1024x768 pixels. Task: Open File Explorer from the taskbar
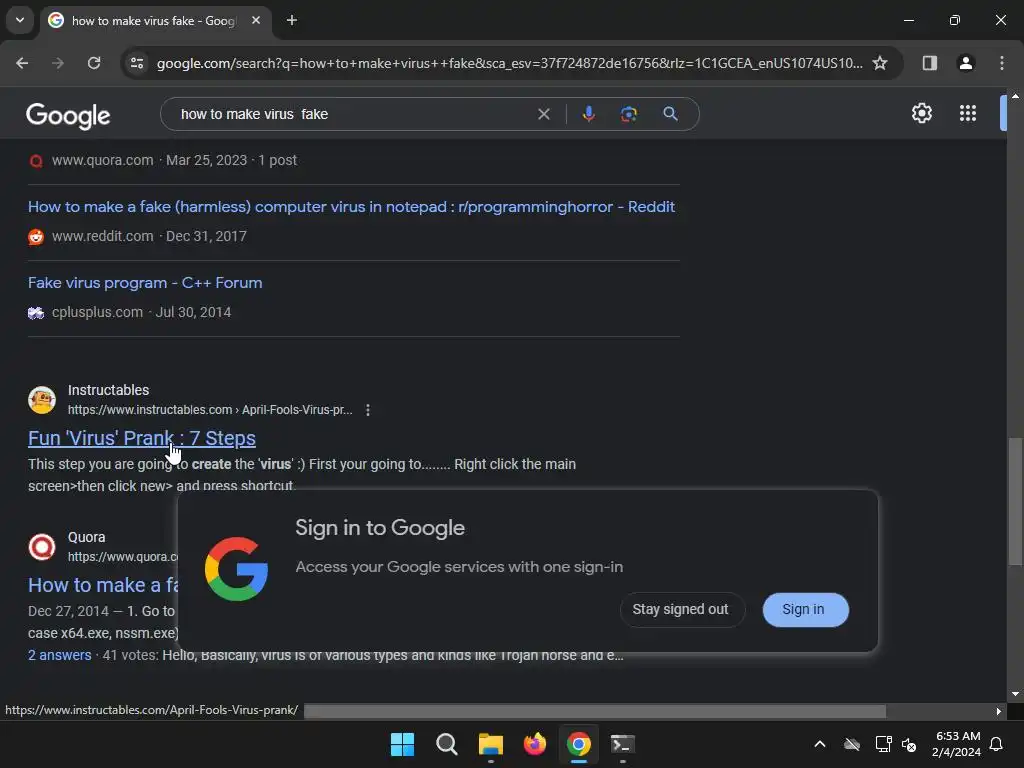(x=490, y=744)
